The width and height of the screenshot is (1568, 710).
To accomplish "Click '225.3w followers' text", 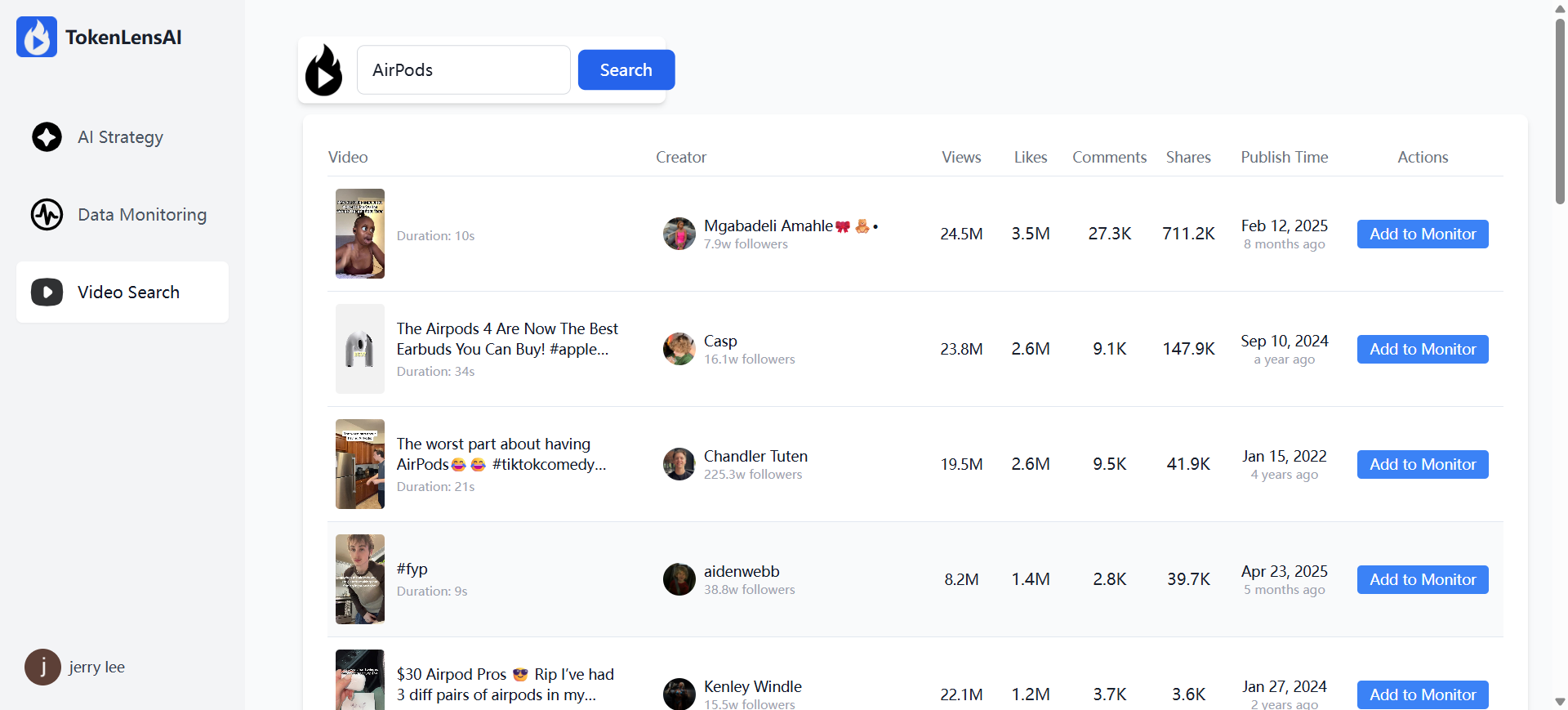I will [x=753, y=474].
